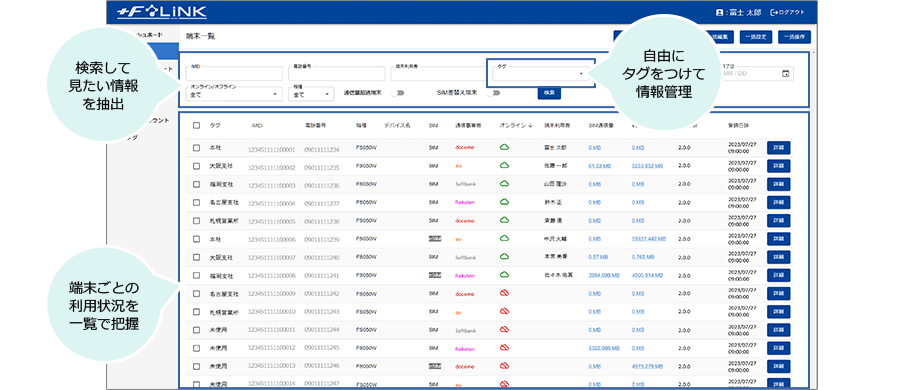Screen dimensions: 924x390
Task: Click the 検索 search button
Action: click(x=549, y=93)
